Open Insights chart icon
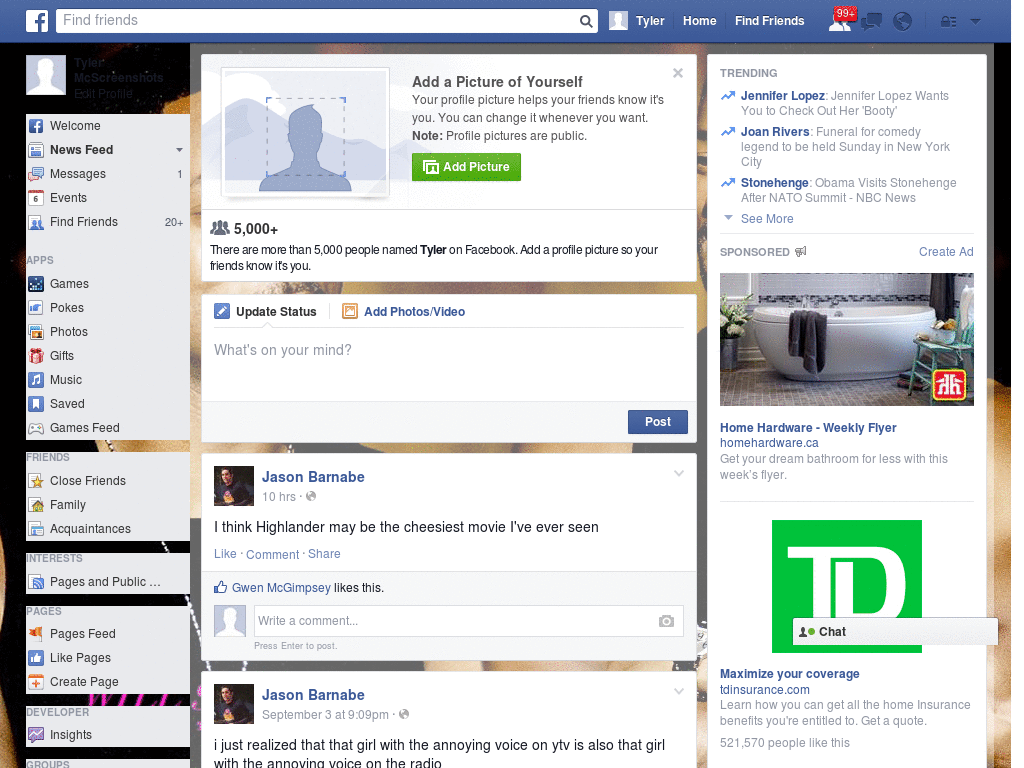 pos(36,735)
